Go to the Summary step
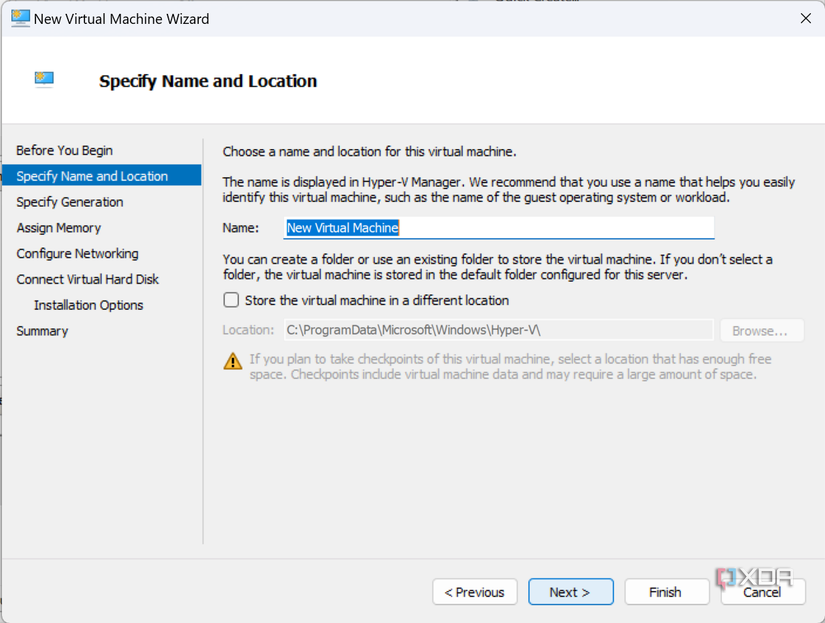This screenshot has width=825, height=623. 42,331
